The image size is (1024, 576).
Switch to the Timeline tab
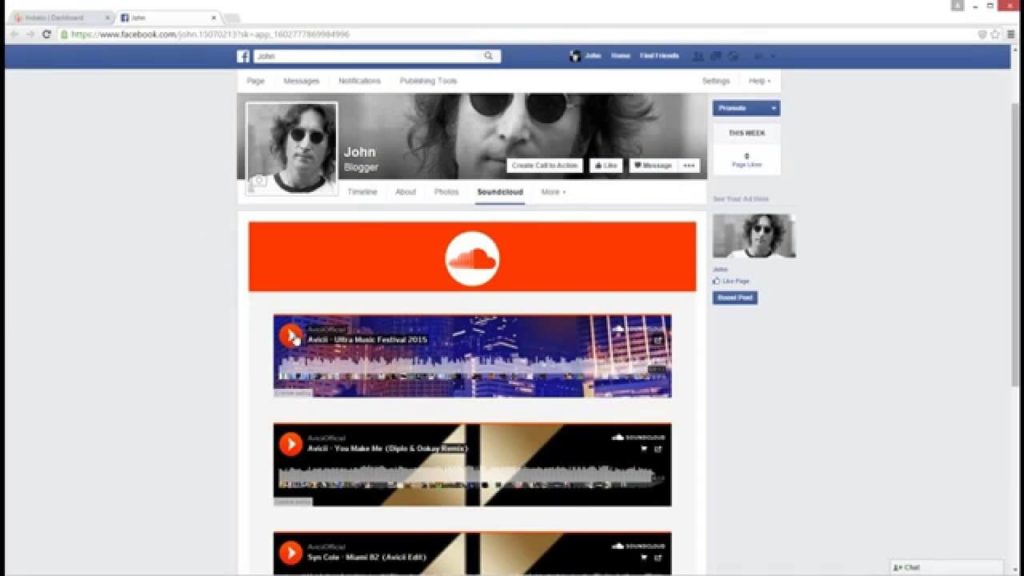(362, 192)
